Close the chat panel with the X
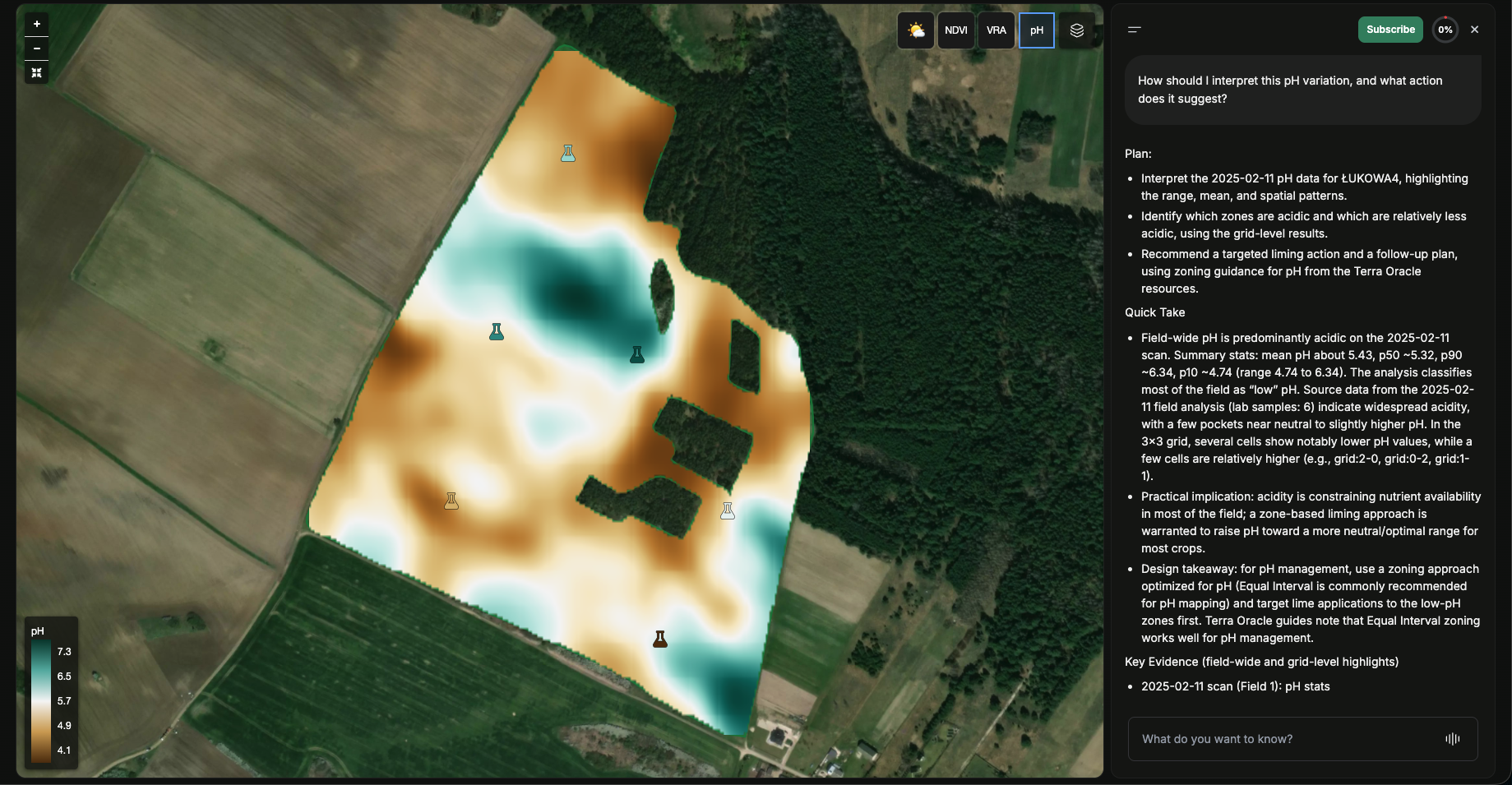The width and height of the screenshot is (1512, 785). click(1475, 30)
